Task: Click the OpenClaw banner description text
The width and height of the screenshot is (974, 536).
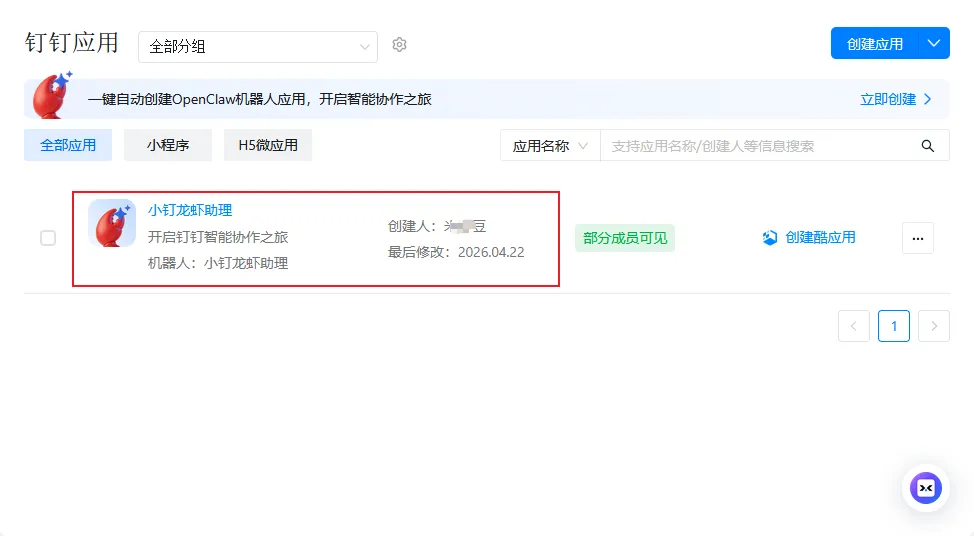Action: [x=260, y=99]
